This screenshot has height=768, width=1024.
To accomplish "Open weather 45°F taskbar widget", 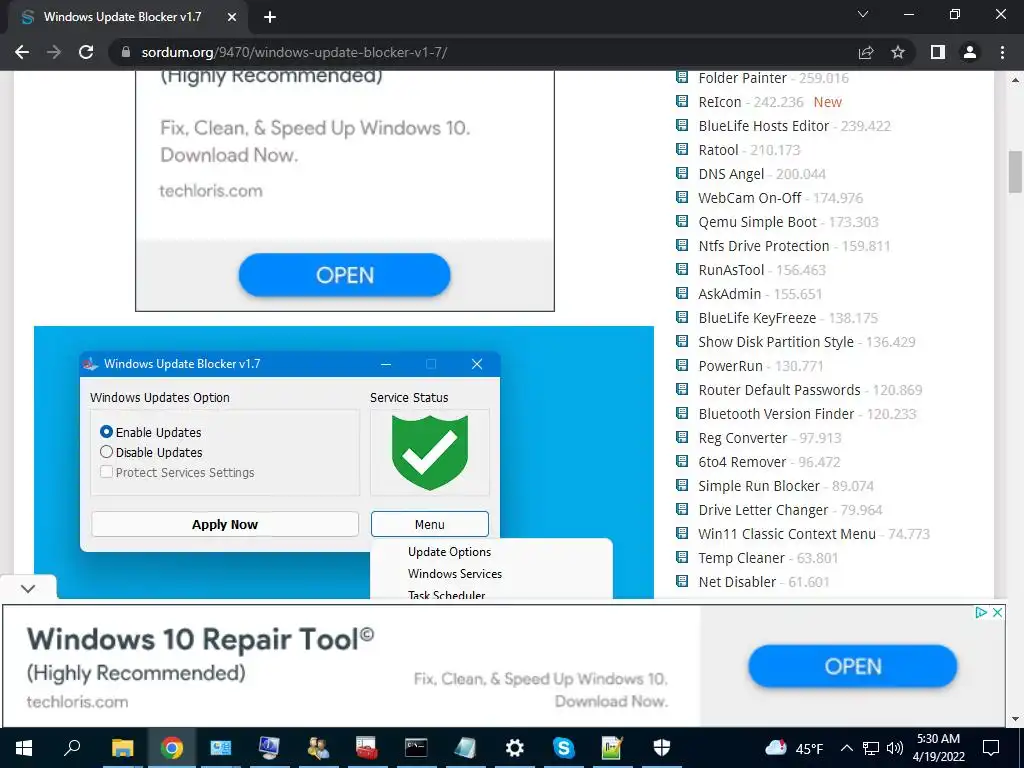I will 794,748.
